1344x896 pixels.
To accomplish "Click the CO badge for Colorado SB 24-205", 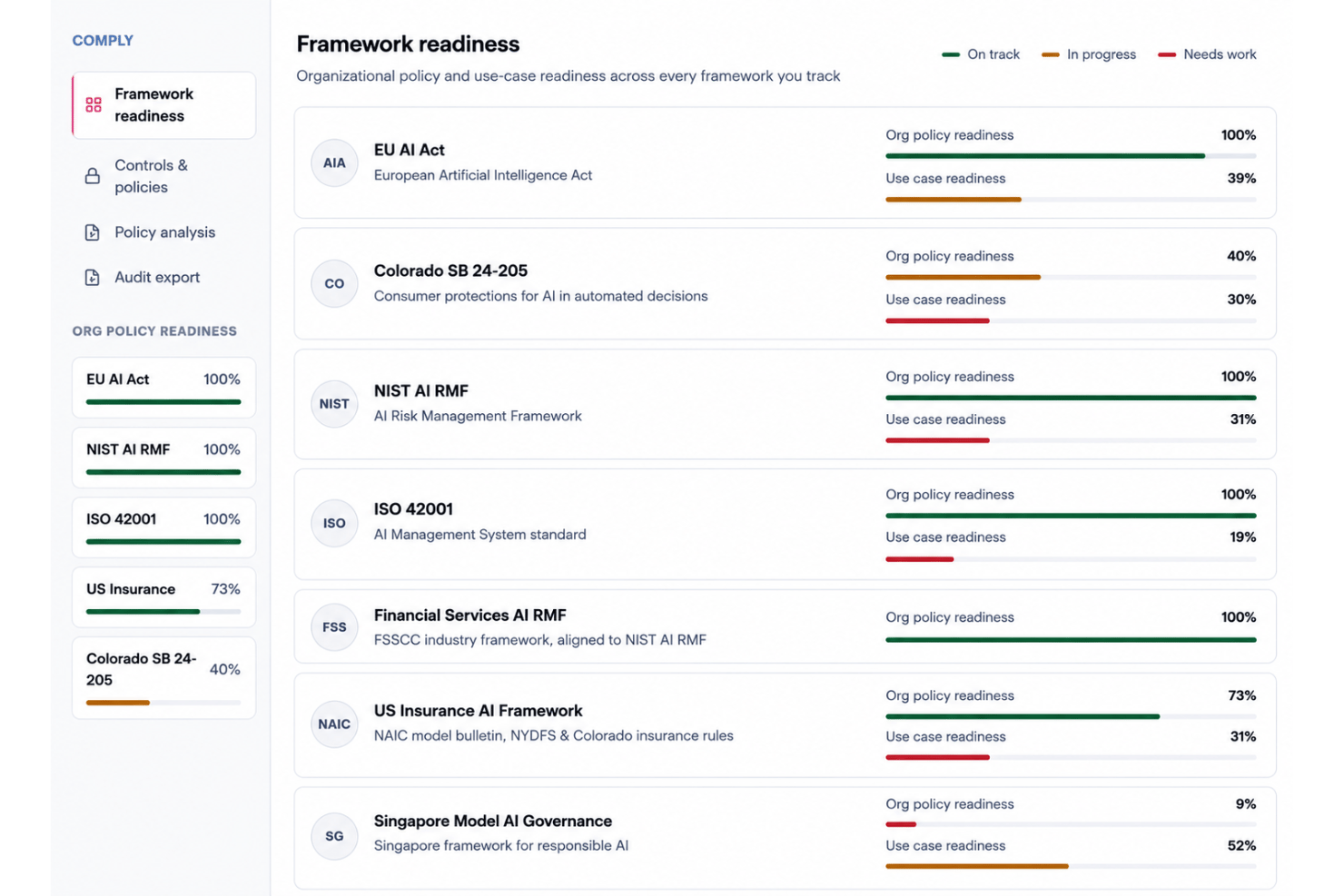I will [334, 283].
